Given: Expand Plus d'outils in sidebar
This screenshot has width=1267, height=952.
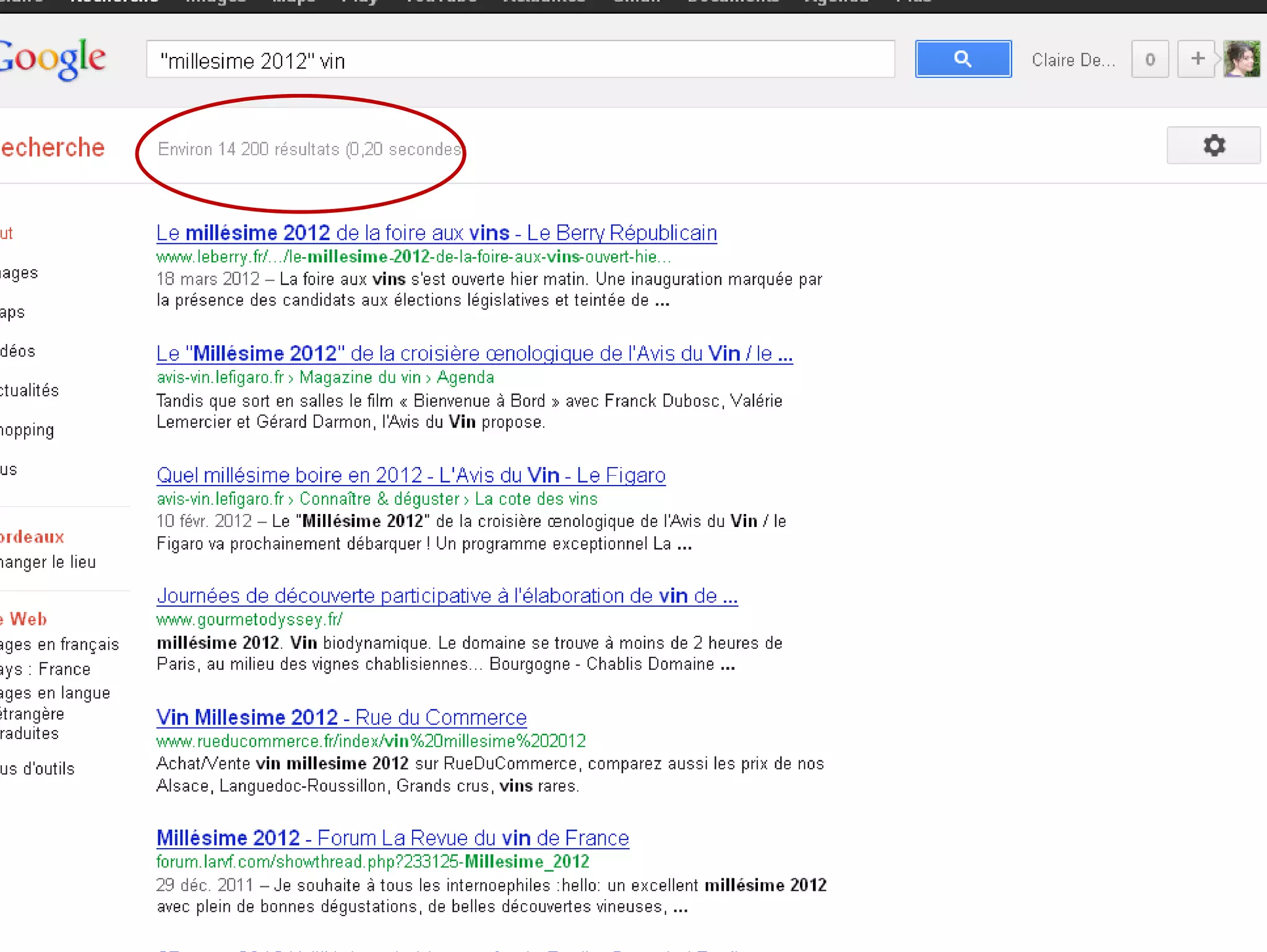Looking at the screenshot, I should pos(37,769).
